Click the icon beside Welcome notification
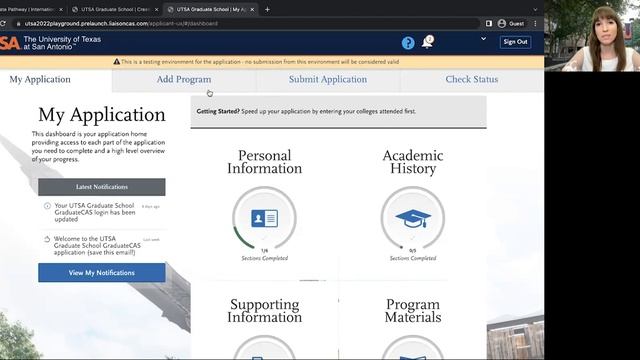The image size is (640, 360). coord(47,239)
